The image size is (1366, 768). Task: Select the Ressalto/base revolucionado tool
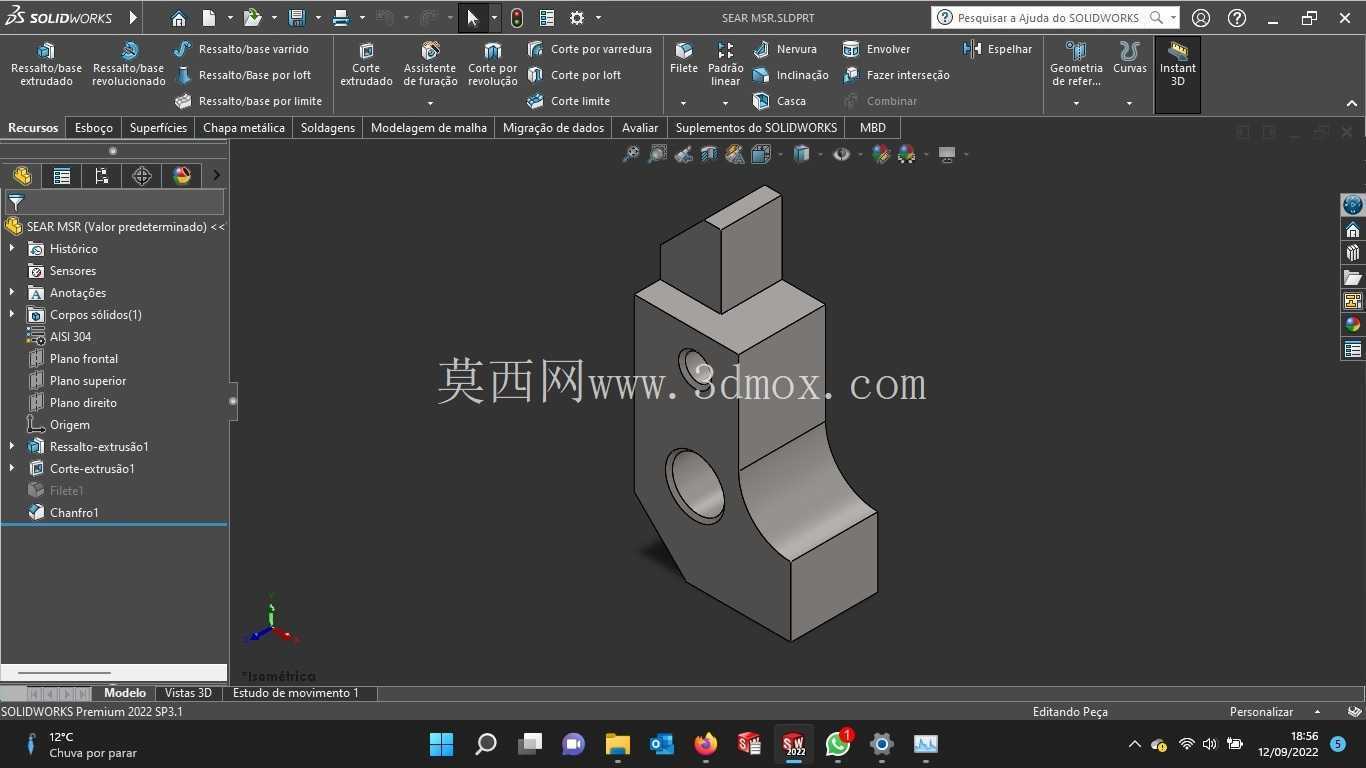(129, 65)
